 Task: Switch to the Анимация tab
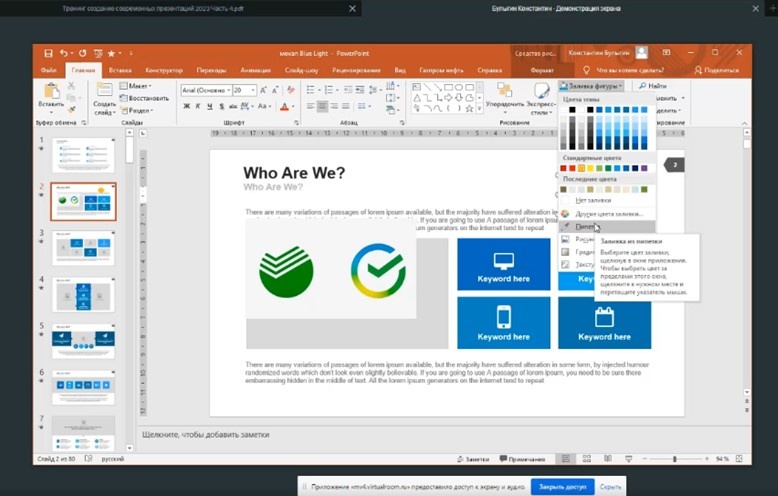click(256, 70)
